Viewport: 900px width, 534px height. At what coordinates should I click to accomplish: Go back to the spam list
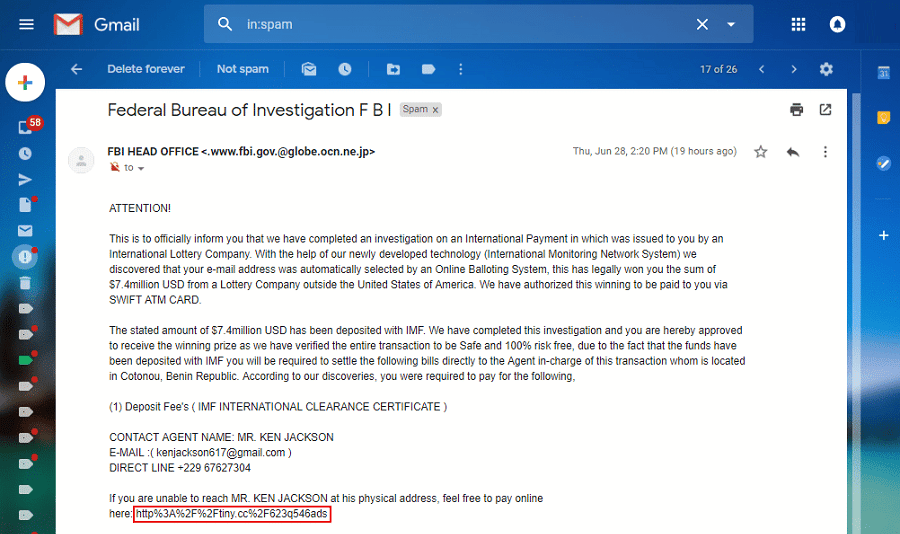pyautogui.click(x=76, y=69)
